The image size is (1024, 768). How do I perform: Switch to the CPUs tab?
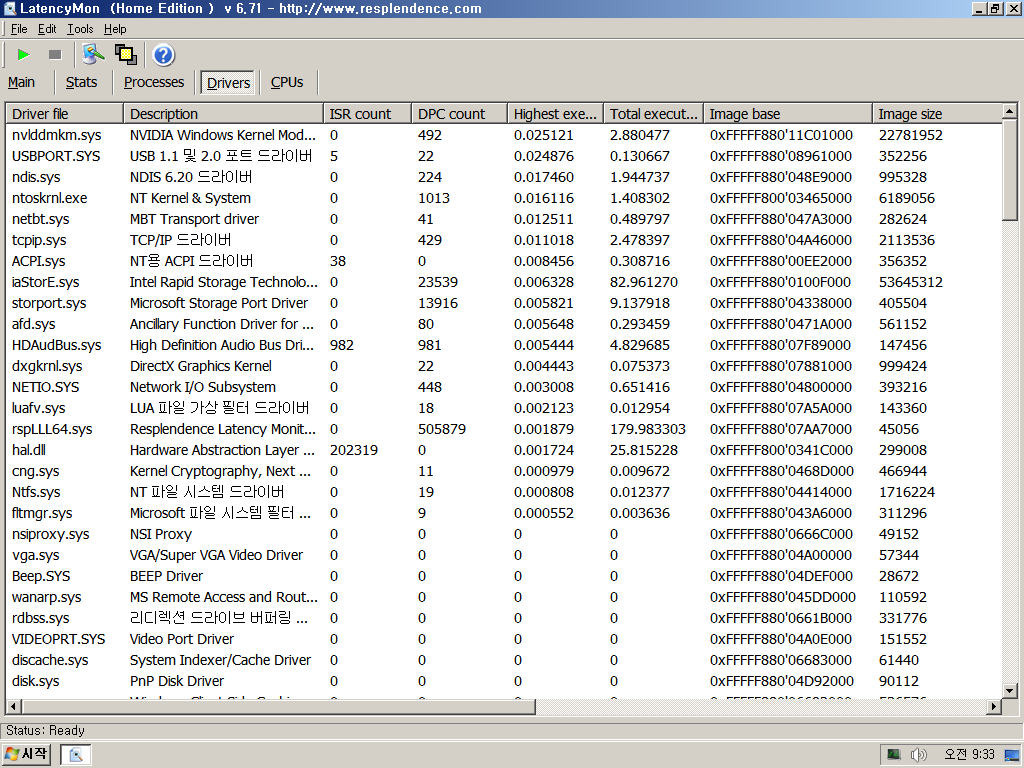point(287,82)
